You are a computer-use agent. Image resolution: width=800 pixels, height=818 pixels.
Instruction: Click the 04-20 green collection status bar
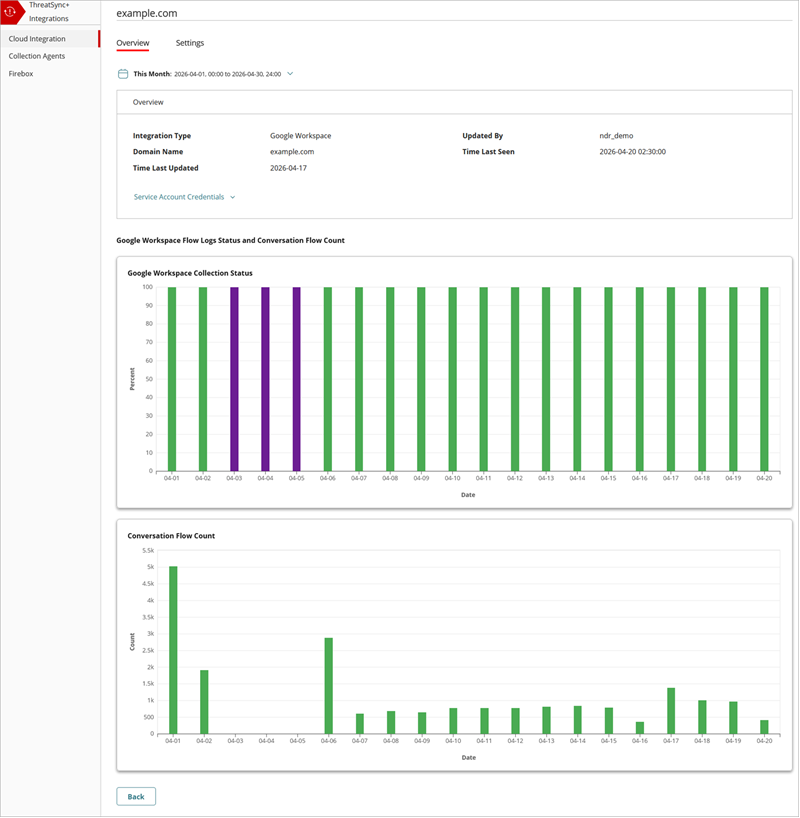point(765,379)
